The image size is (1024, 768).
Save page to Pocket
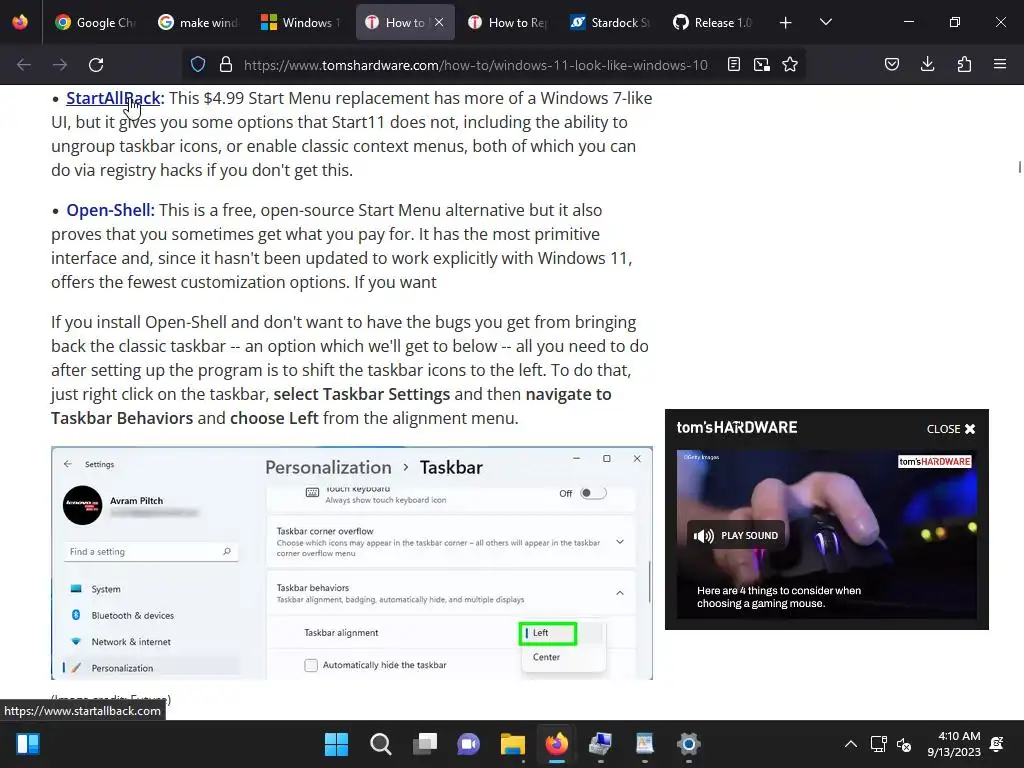point(892,65)
